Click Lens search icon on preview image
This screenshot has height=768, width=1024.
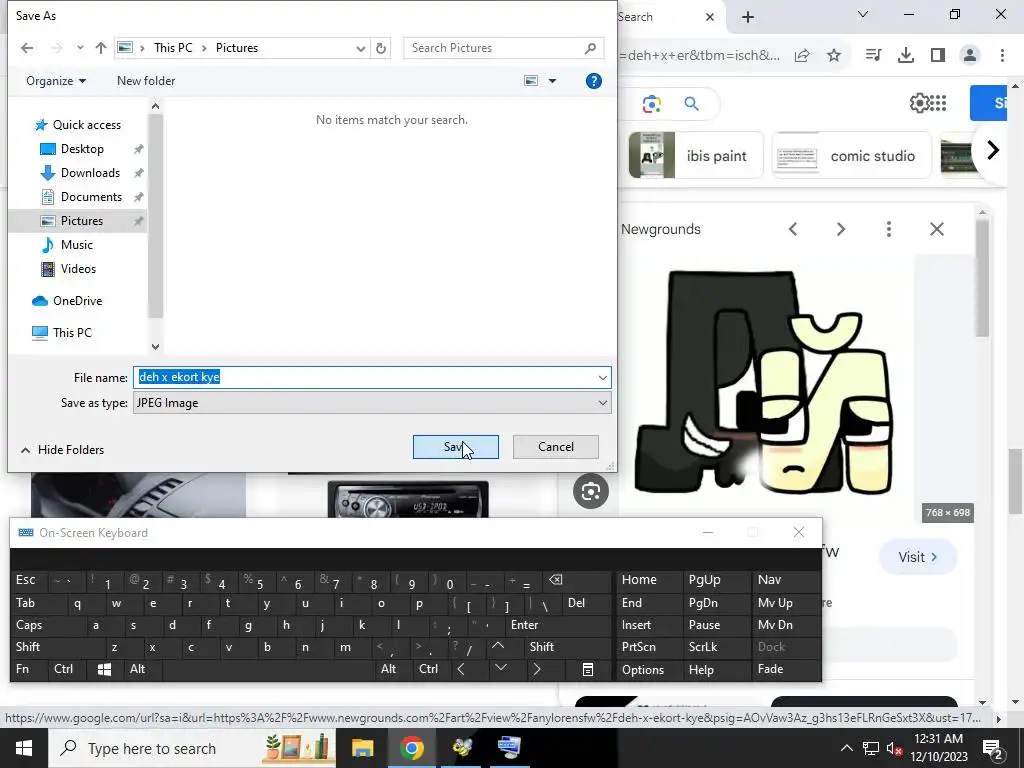[591, 491]
